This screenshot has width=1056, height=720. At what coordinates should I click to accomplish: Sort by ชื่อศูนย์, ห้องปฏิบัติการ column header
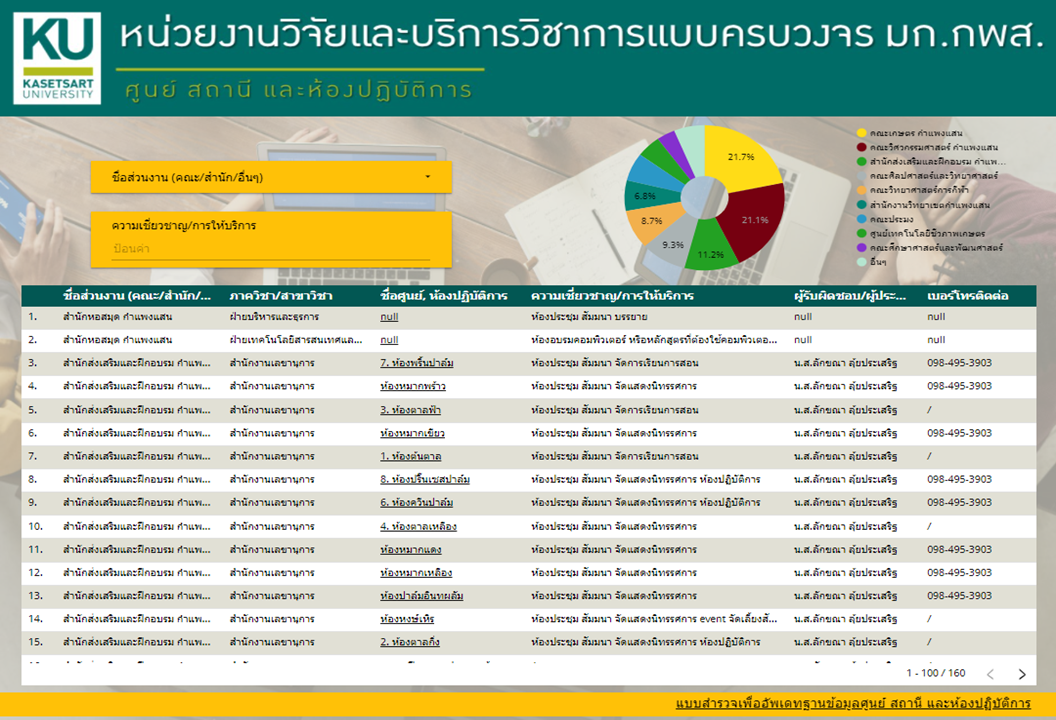pyautogui.click(x=443, y=296)
